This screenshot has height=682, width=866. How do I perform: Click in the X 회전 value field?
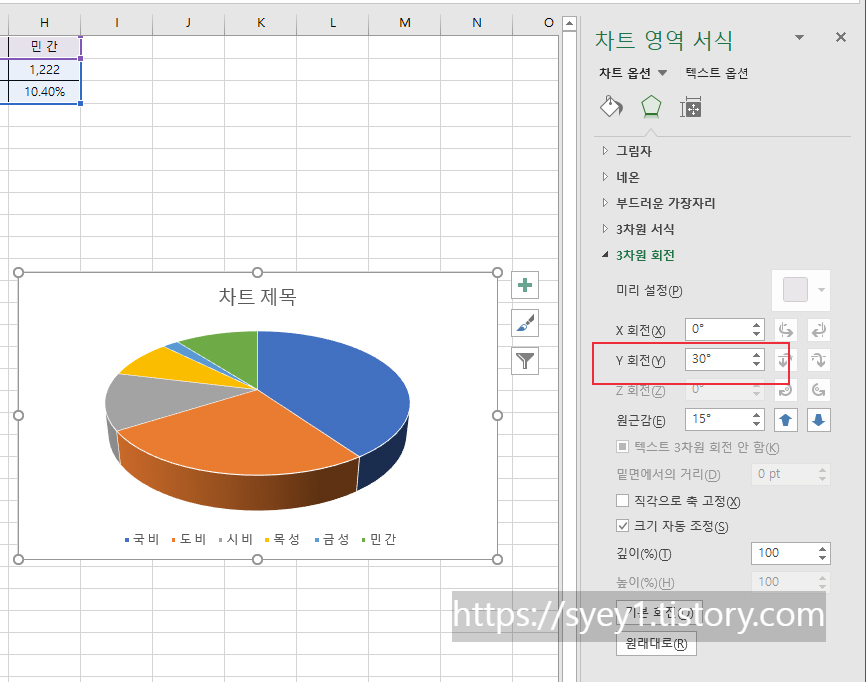(717, 329)
